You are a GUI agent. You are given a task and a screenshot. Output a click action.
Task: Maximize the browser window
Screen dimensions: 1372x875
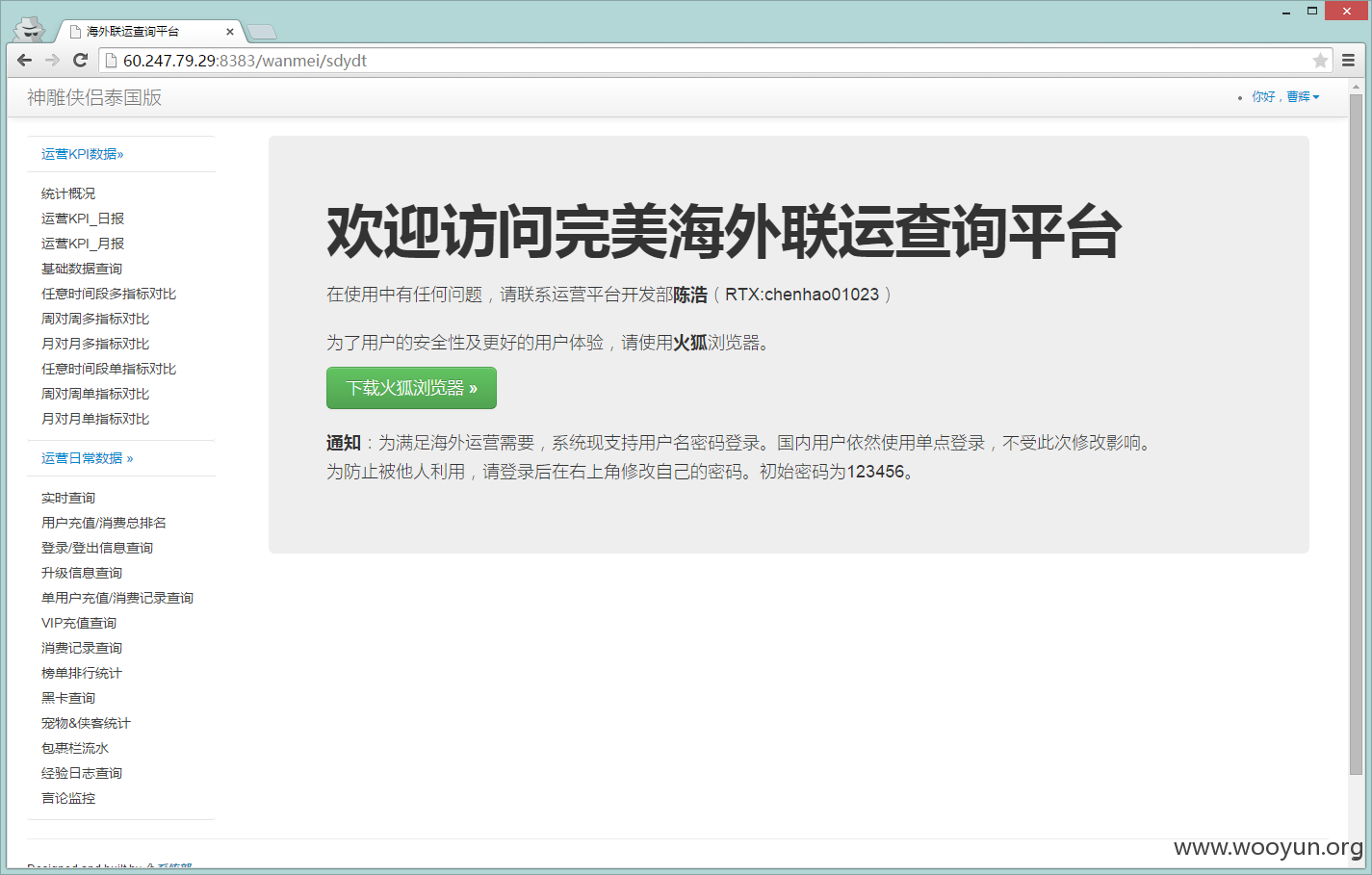1311,12
